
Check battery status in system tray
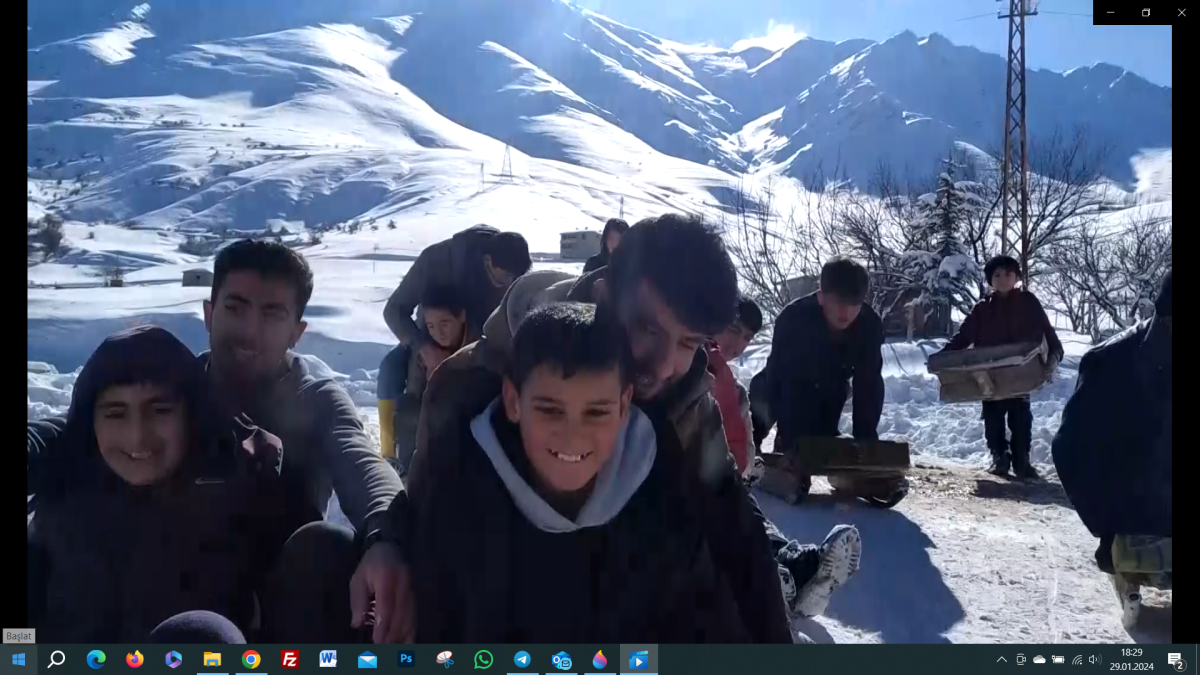1058,659
